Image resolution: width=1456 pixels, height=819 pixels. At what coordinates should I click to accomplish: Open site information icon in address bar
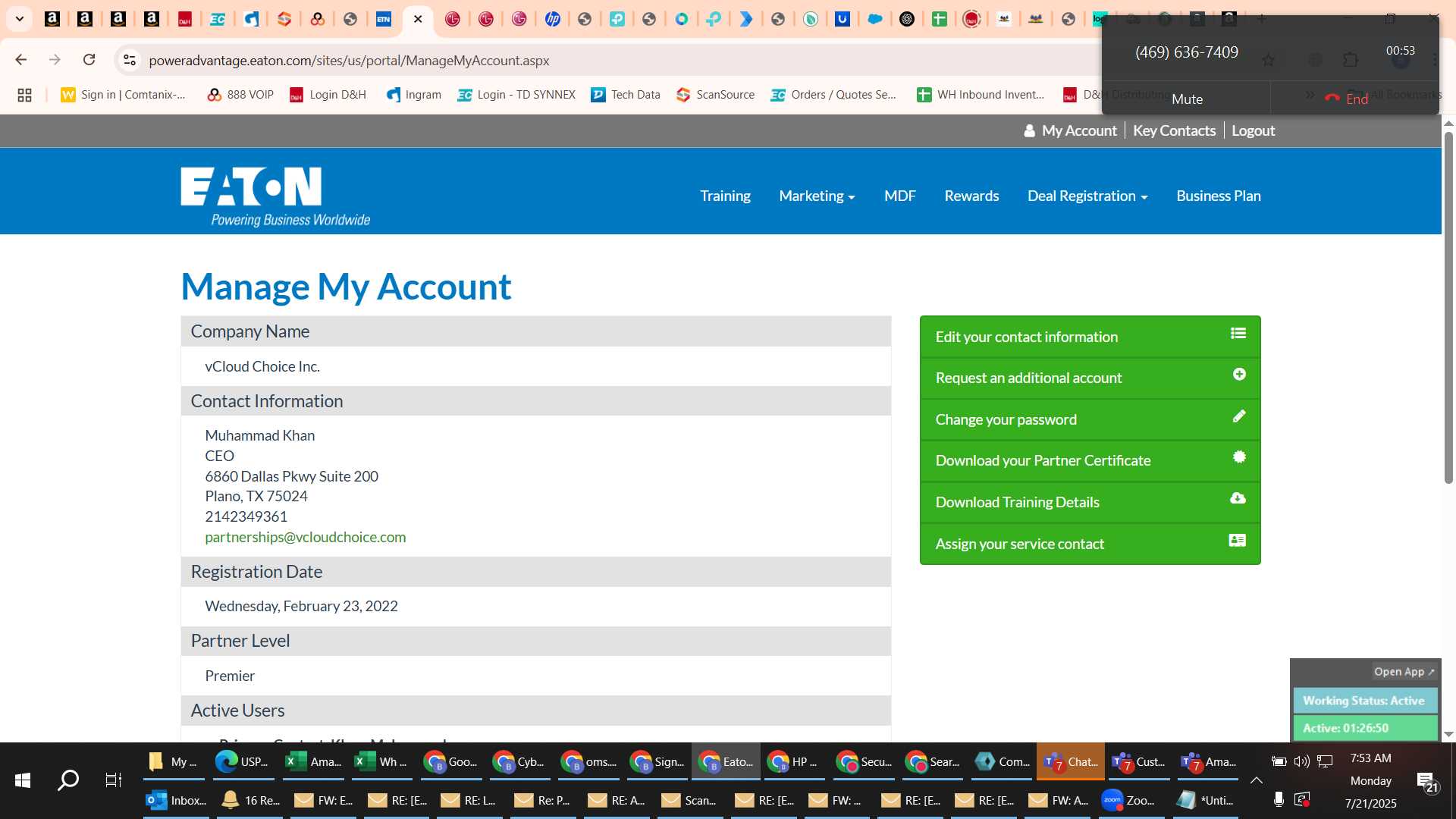point(130,60)
